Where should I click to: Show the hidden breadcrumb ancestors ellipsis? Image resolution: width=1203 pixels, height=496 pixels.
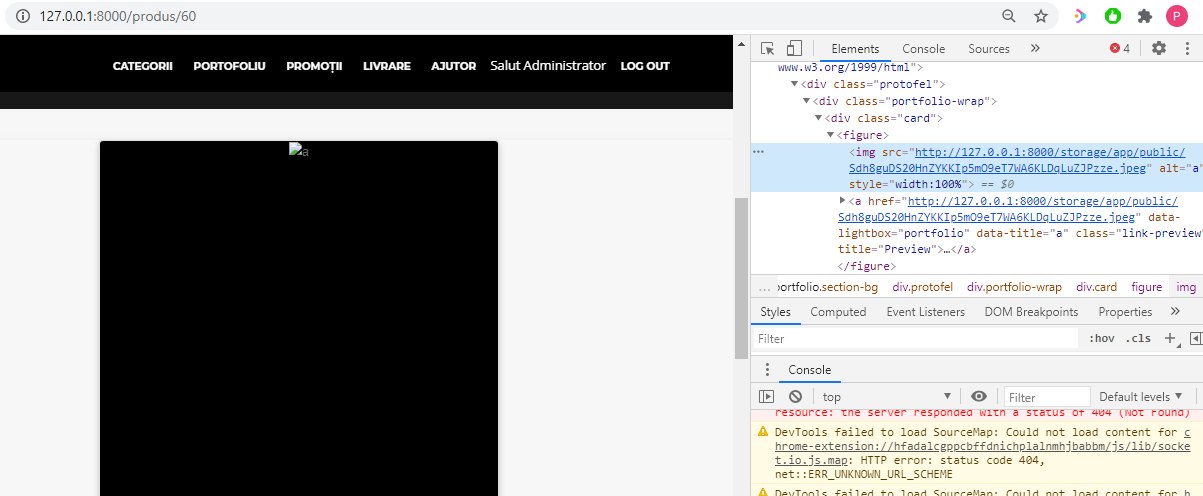tap(765, 287)
